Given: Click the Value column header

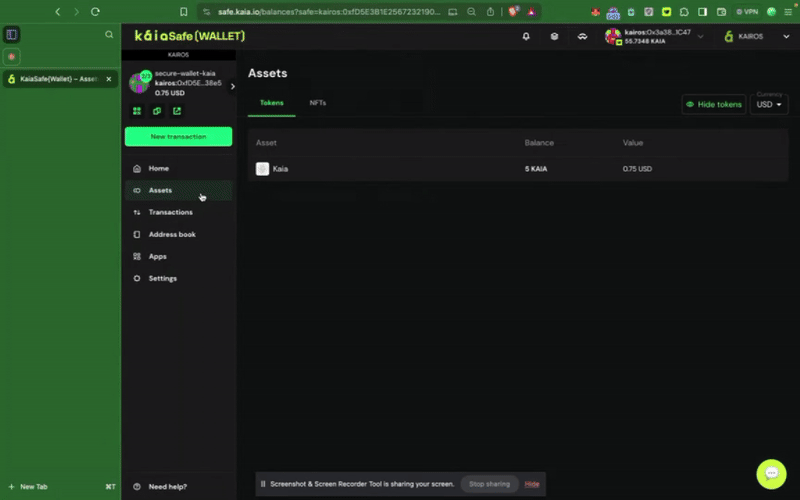Looking at the screenshot, I should 633,143.
